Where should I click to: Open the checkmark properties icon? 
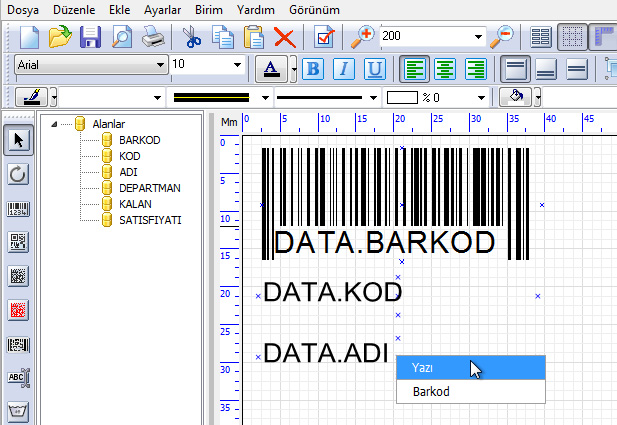(x=324, y=37)
